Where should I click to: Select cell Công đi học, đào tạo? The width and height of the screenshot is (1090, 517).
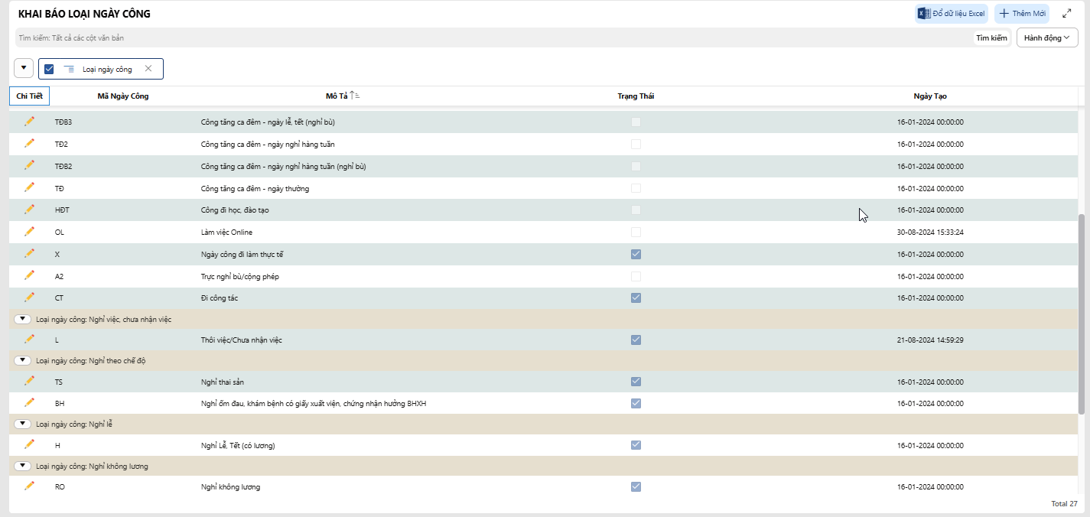235,210
